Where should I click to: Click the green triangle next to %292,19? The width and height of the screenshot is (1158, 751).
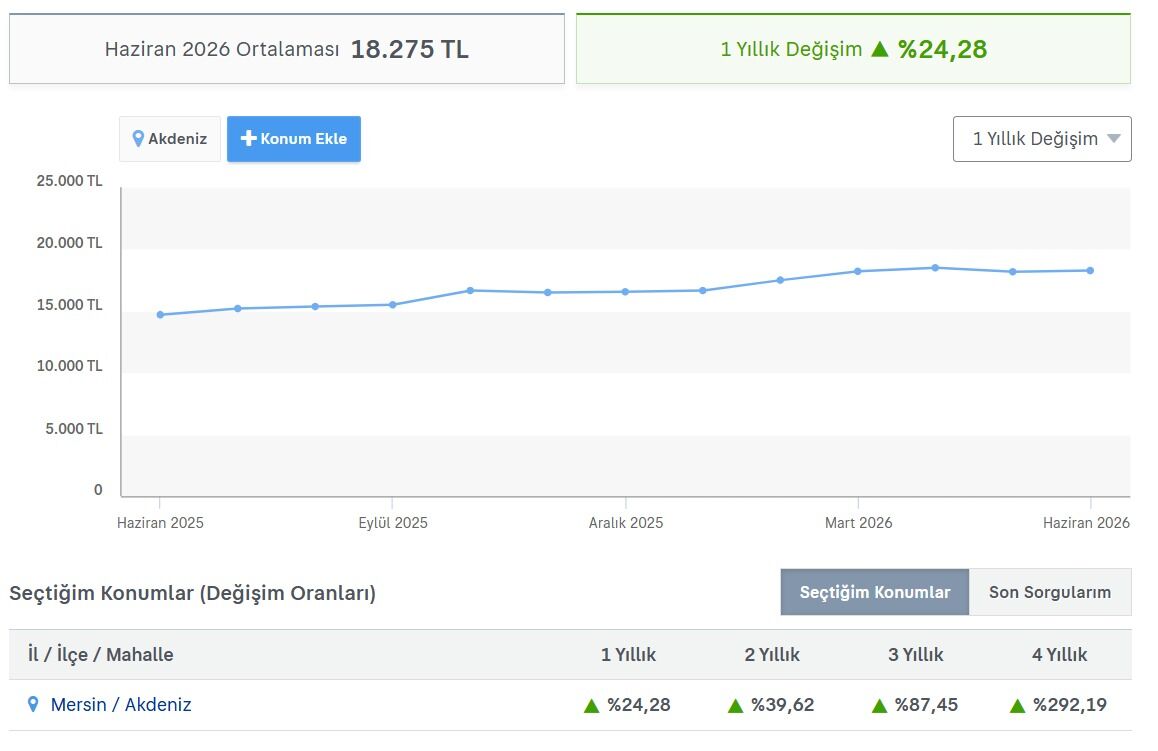pyautogui.click(x=1017, y=706)
